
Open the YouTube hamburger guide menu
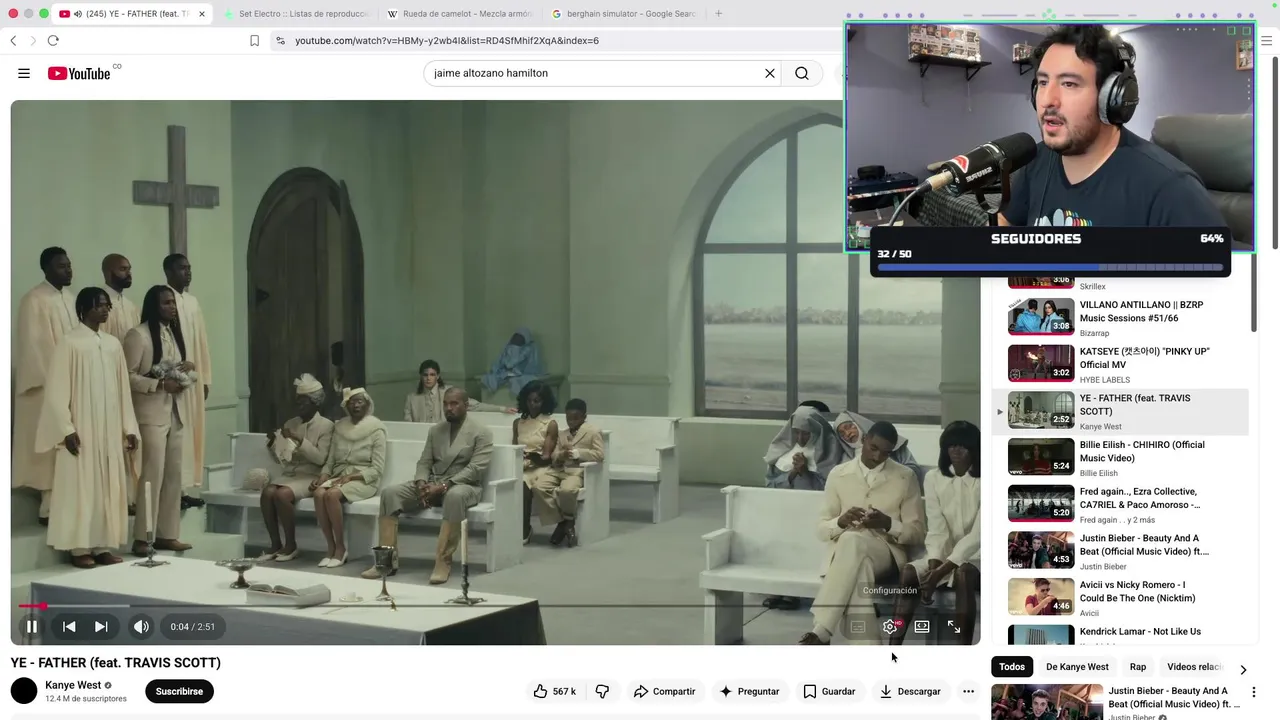point(24,73)
